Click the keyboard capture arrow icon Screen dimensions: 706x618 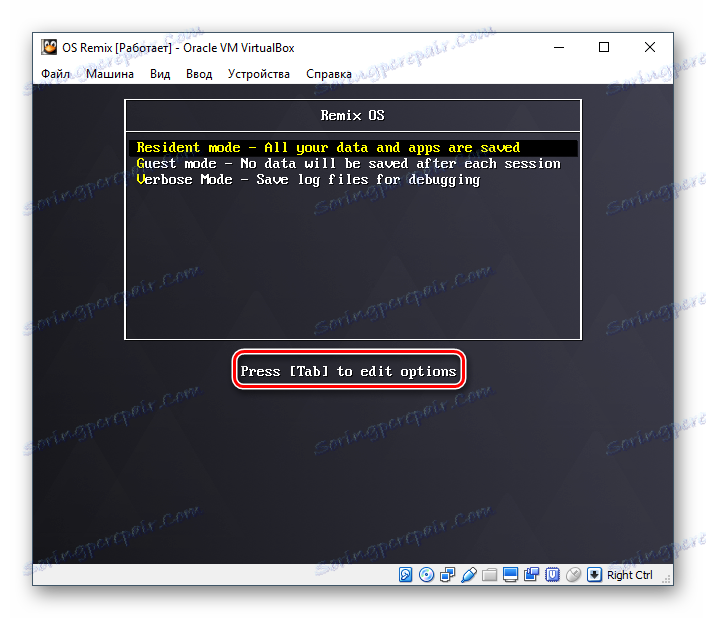click(x=594, y=575)
